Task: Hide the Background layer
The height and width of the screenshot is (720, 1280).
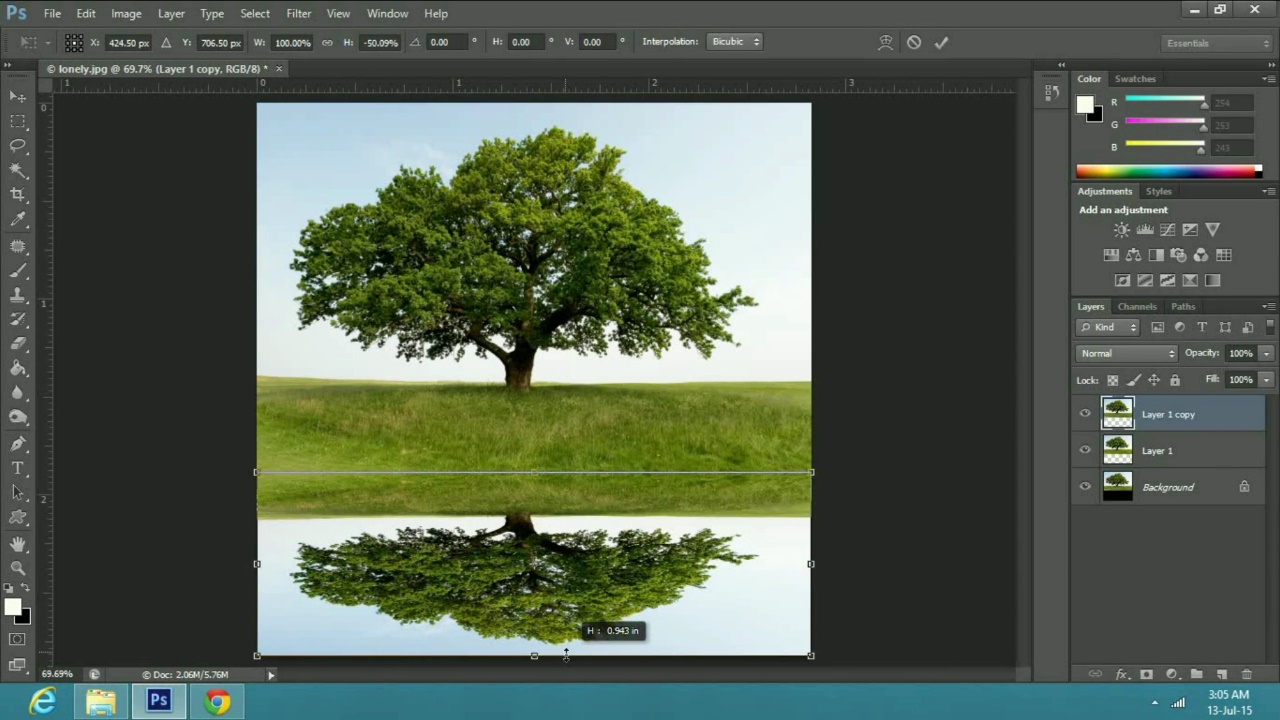Action: click(1085, 487)
